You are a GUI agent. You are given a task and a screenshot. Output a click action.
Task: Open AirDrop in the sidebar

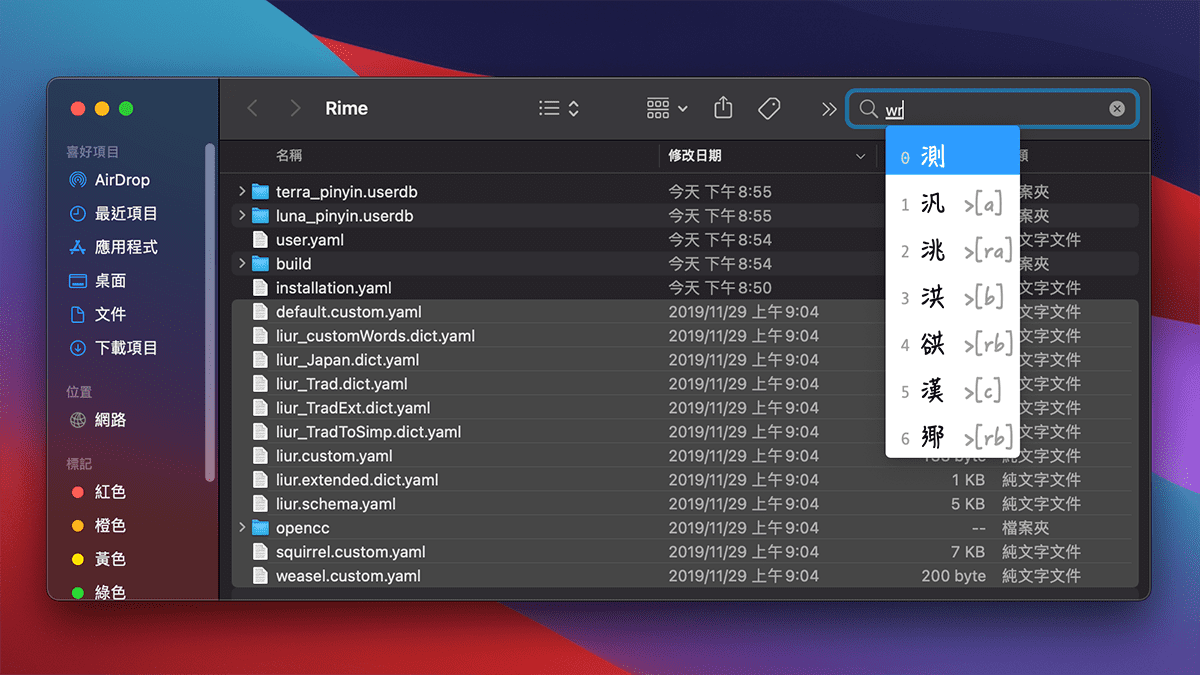click(x=121, y=180)
